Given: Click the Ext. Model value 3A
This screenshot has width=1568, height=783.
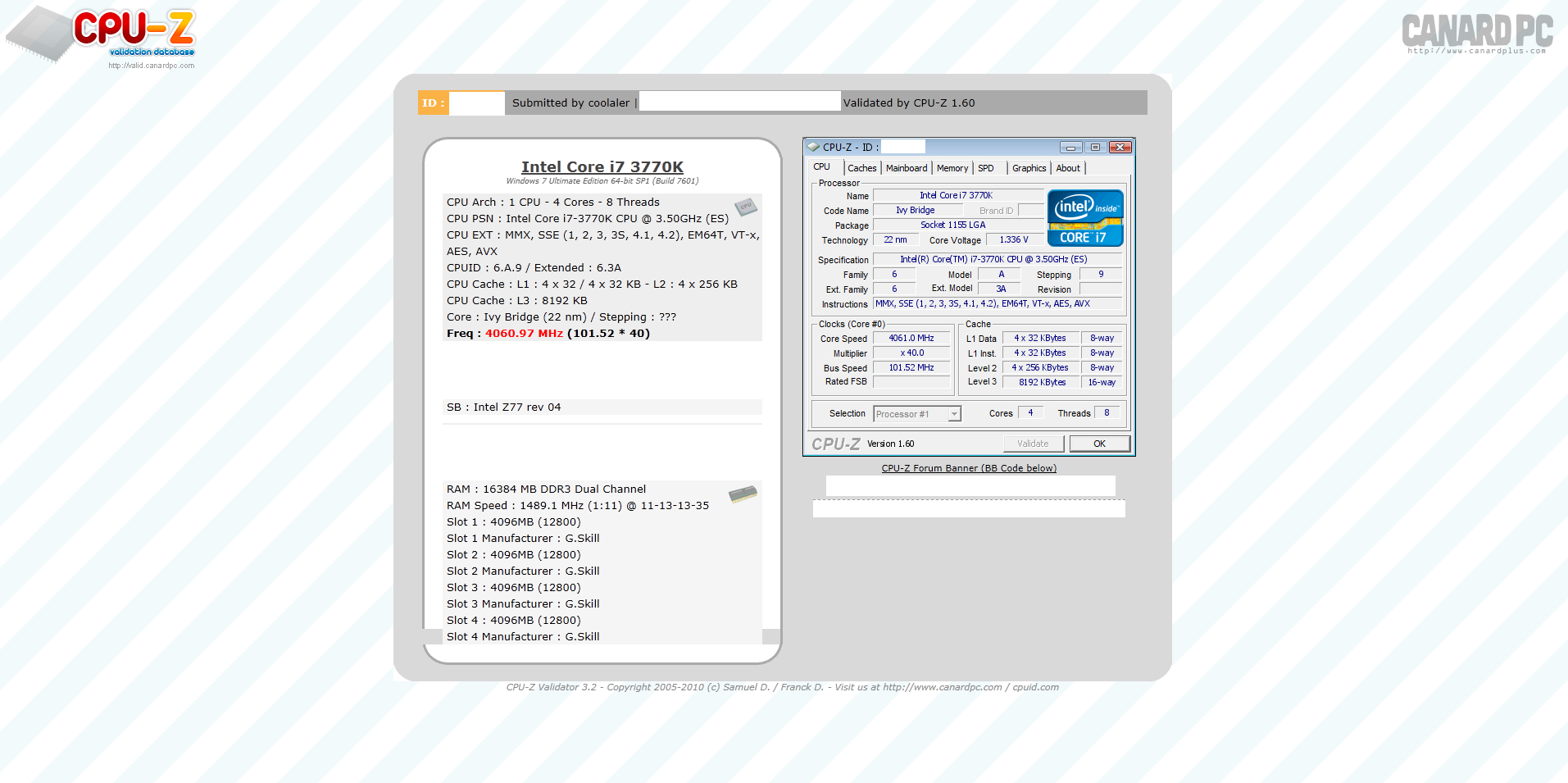Looking at the screenshot, I should [1001, 289].
